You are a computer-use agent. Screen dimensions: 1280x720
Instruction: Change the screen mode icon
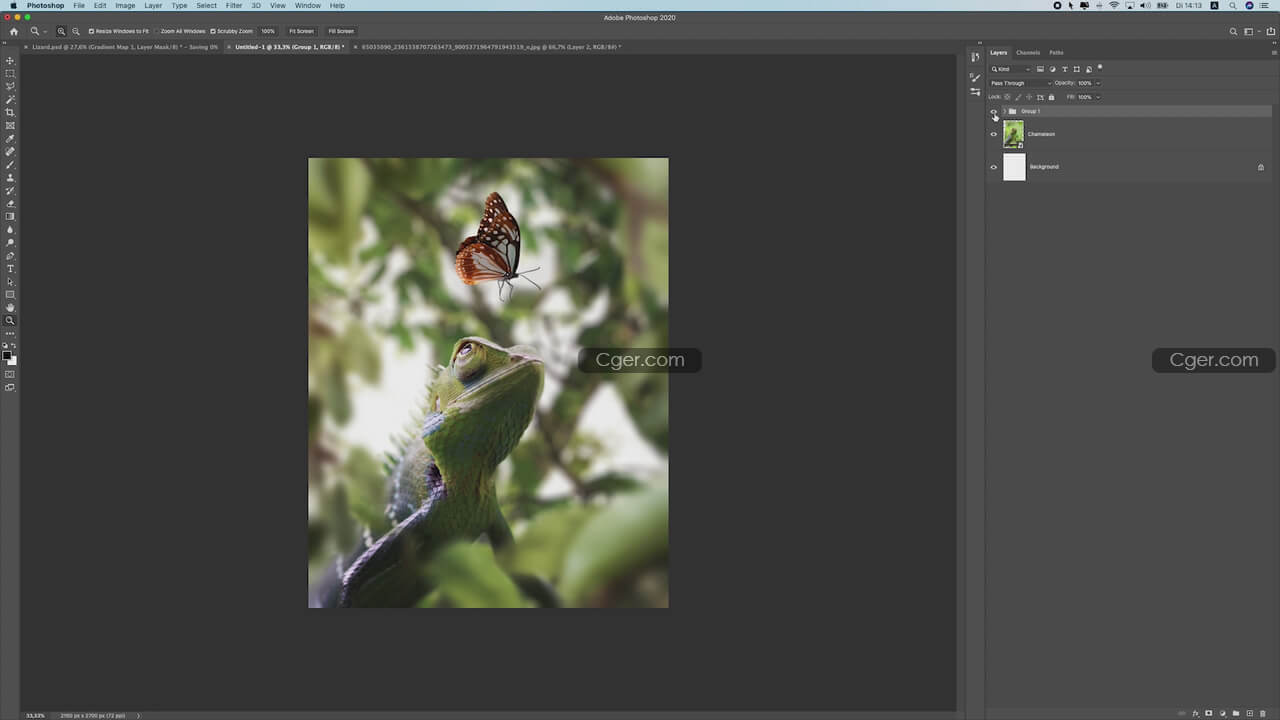tap(10, 387)
